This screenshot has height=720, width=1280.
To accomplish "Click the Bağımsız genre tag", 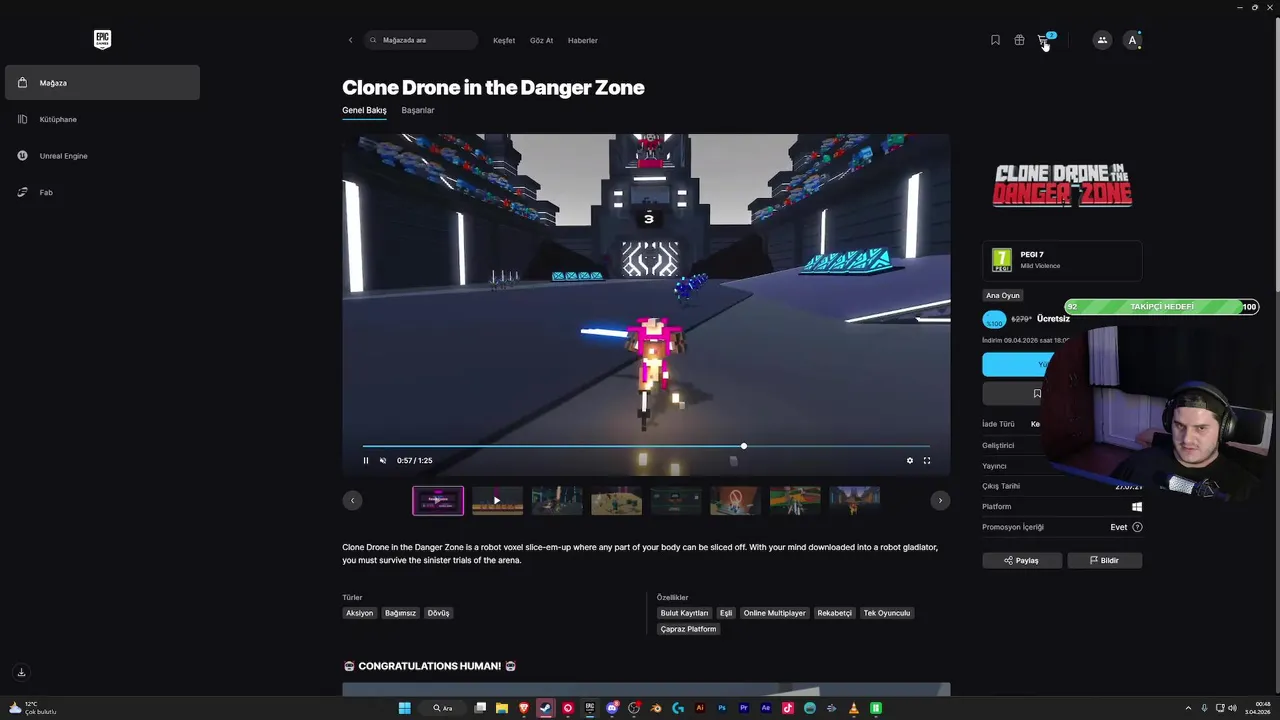I will (400, 613).
